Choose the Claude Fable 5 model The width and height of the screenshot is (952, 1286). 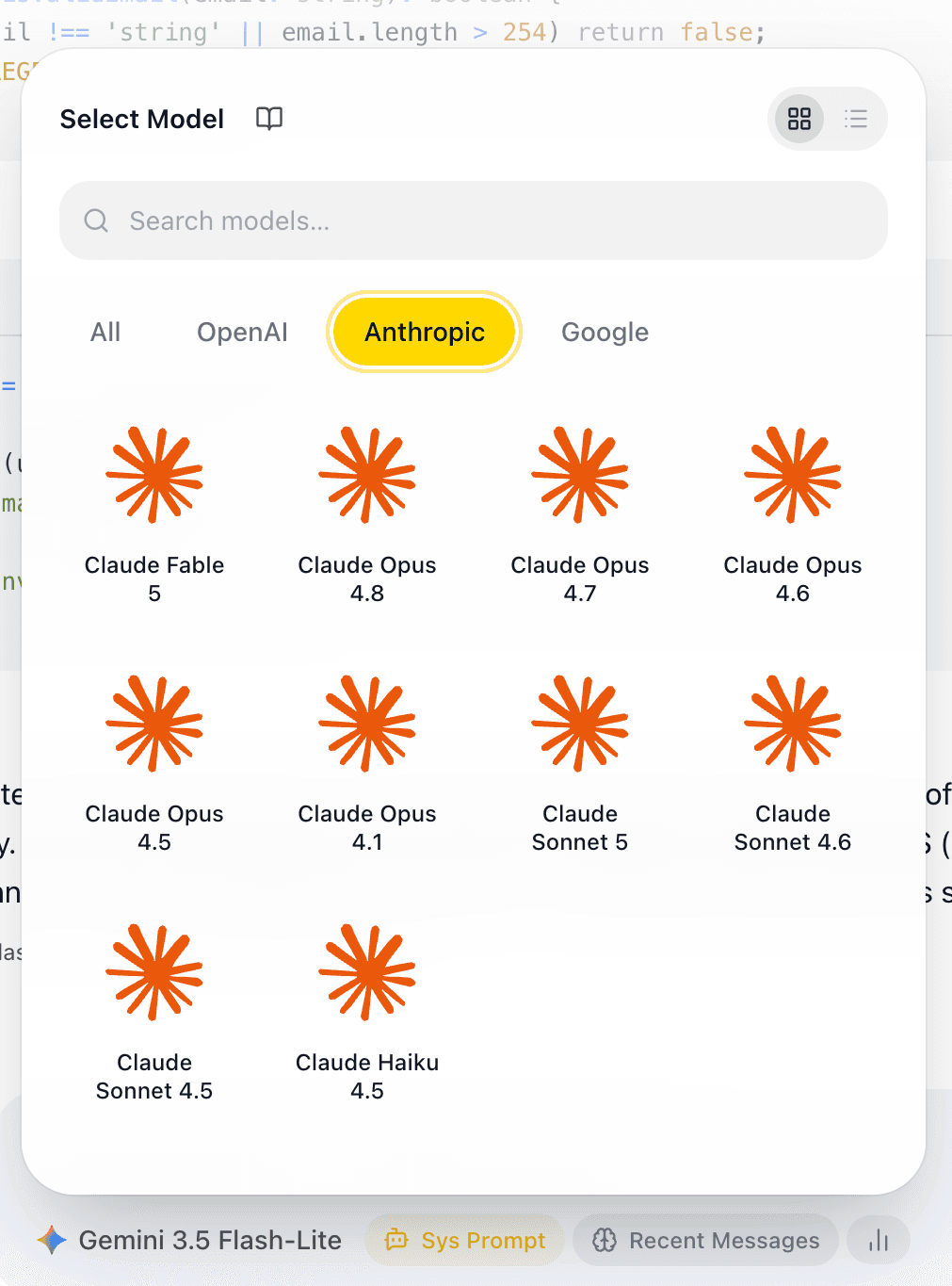(x=154, y=514)
